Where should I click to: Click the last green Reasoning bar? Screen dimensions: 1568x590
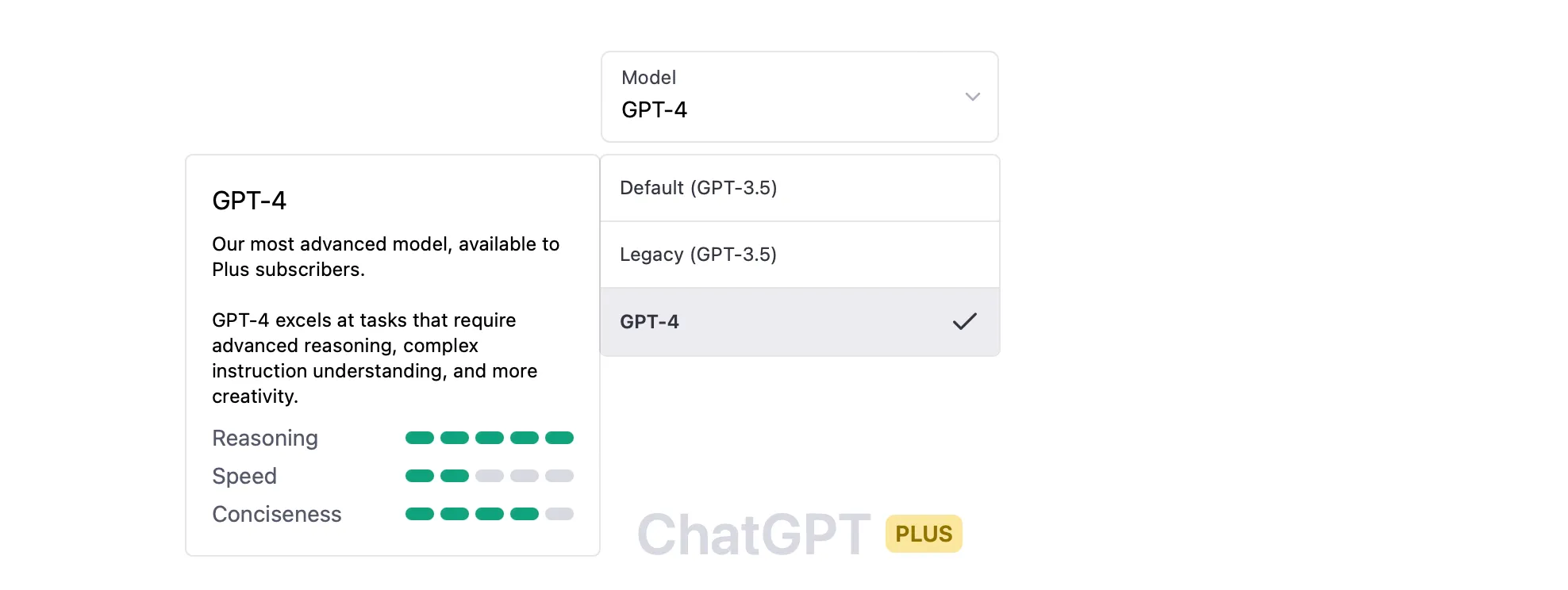click(559, 438)
